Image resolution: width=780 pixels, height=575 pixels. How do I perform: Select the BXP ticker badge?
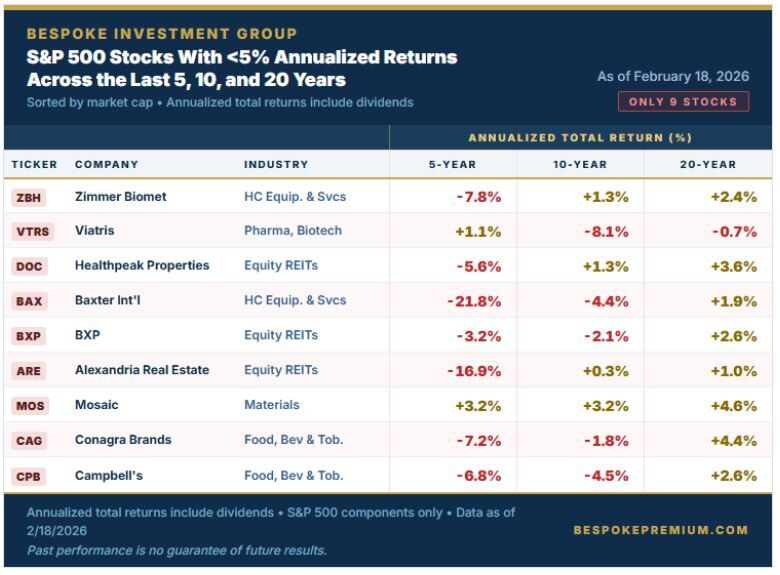[x=29, y=336]
